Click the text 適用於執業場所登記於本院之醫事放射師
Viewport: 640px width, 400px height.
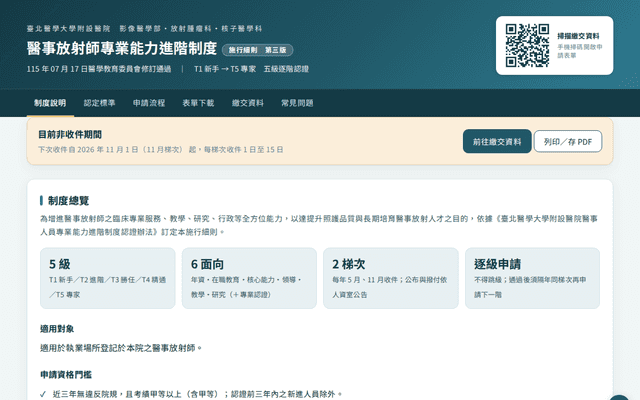click(x=121, y=348)
